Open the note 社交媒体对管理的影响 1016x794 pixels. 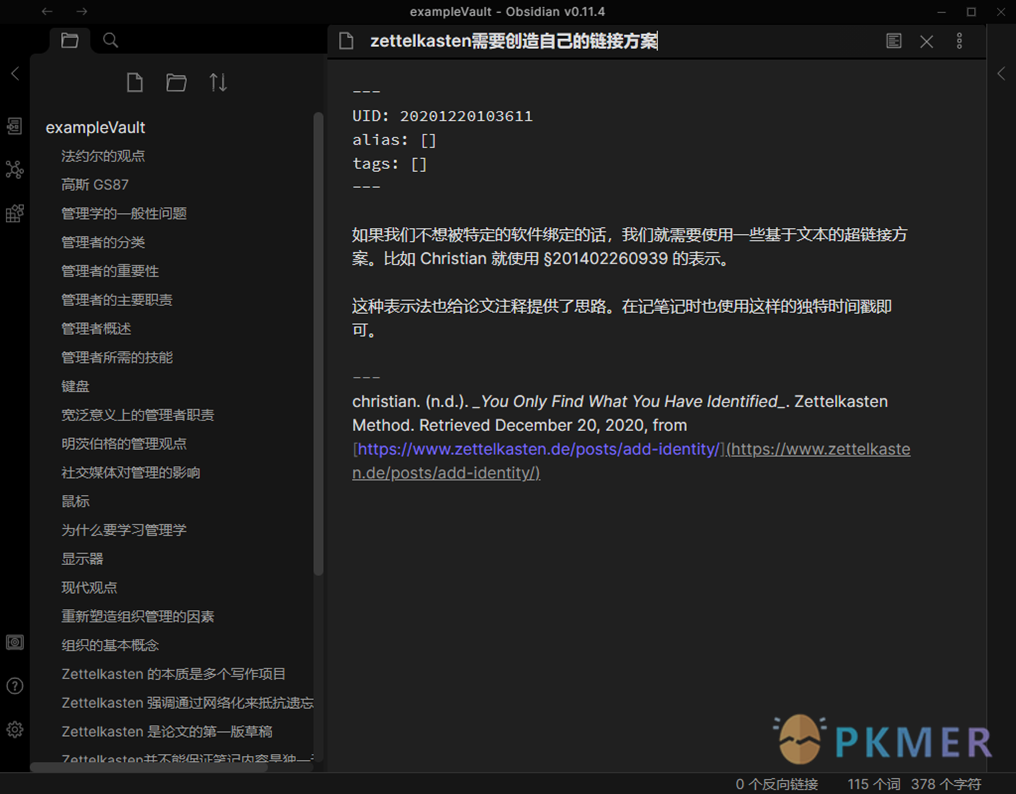[131, 473]
